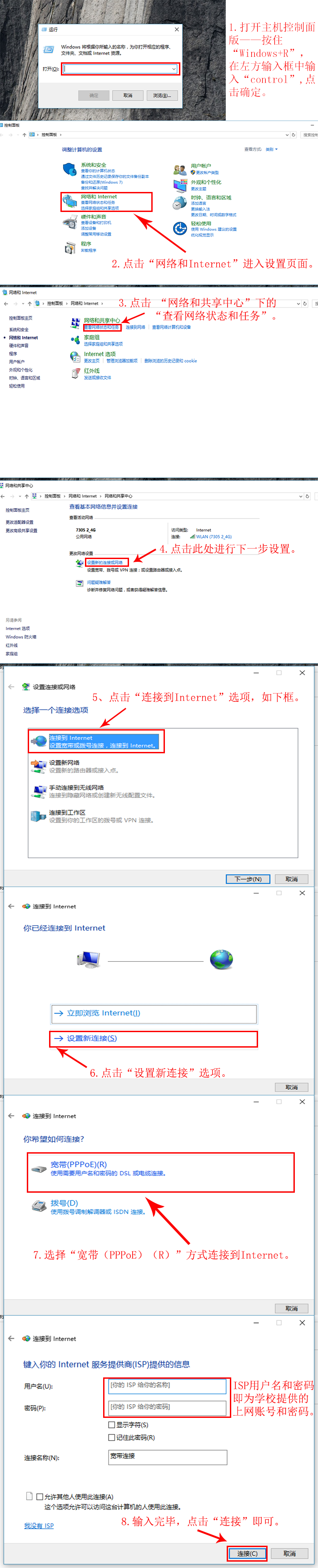318x1568 pixels.
Task: Tick the 记住此密码(R) checkbox
Action: point(111,1437)
